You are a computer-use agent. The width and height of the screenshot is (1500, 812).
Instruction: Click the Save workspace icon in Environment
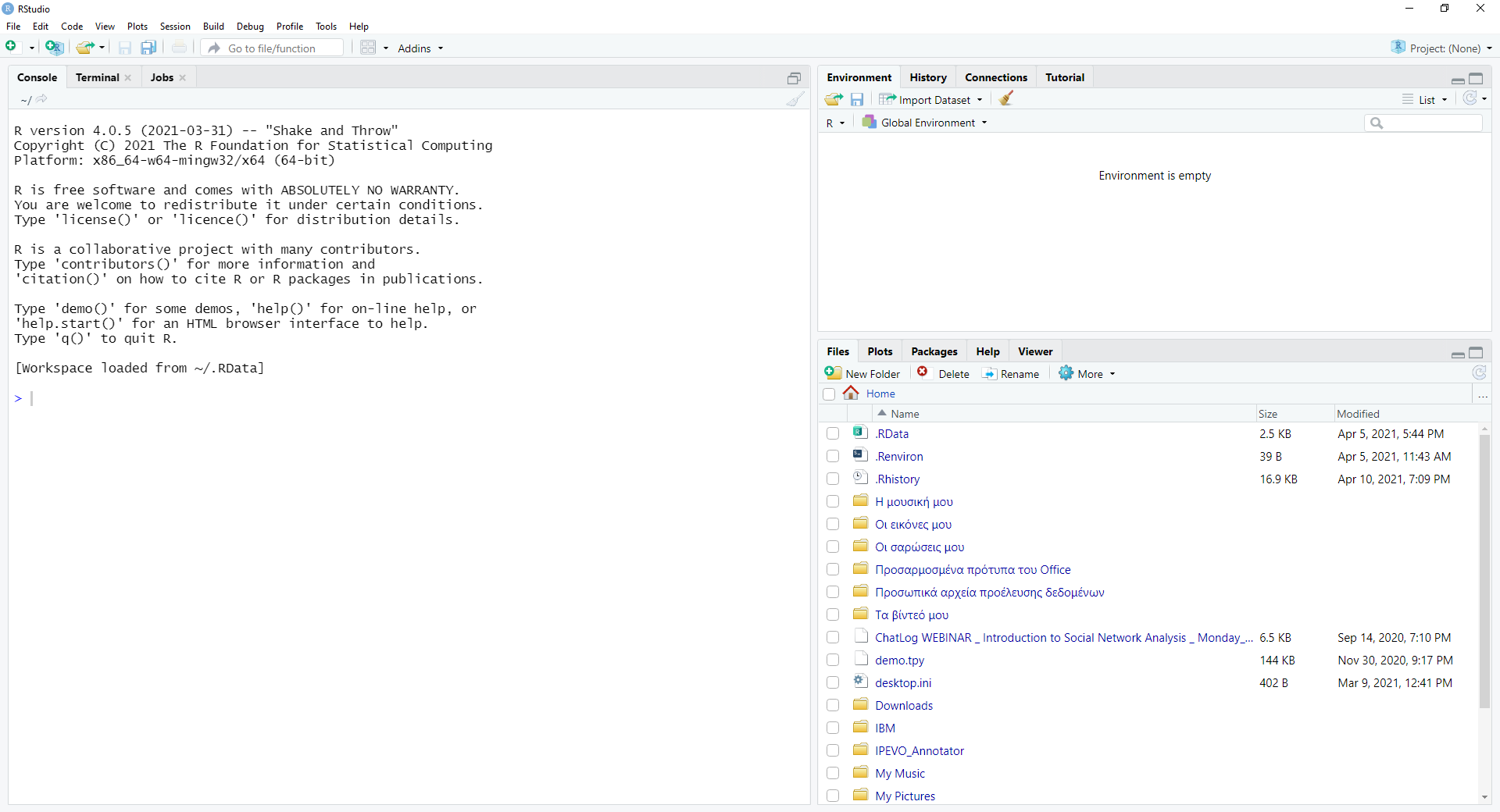point(857,99)
